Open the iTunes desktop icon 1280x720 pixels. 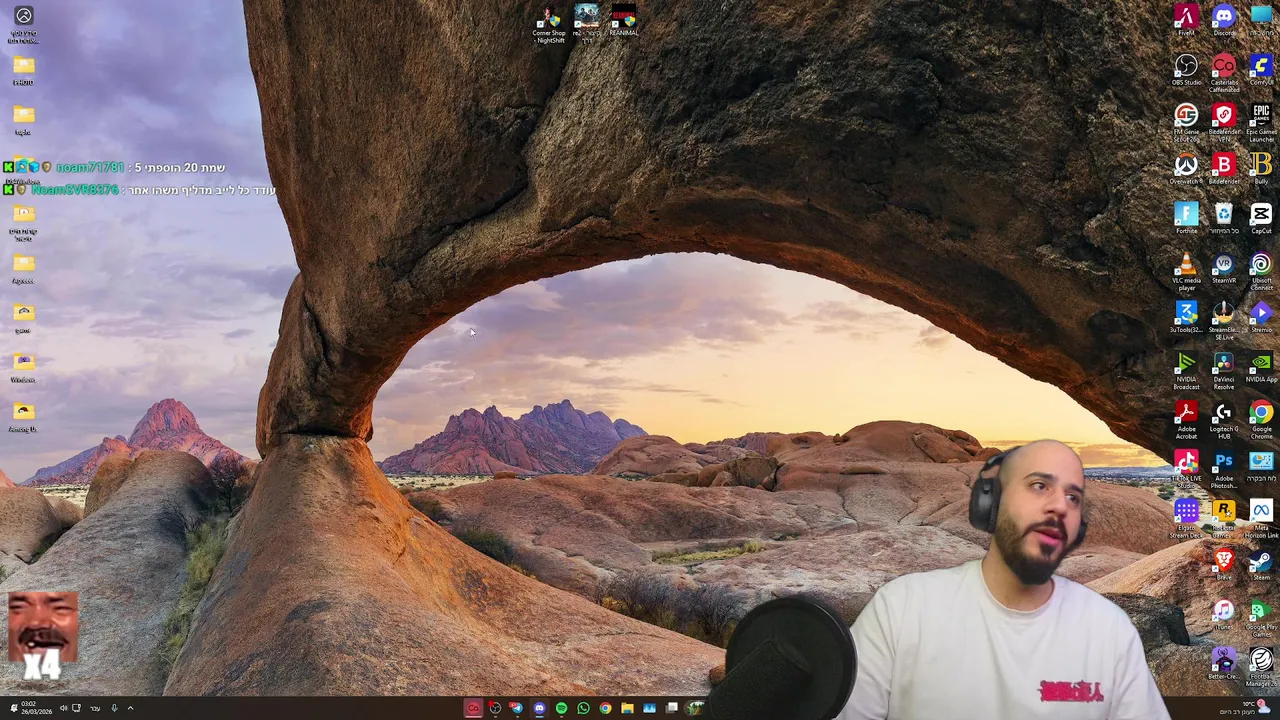click(1224, 615)
